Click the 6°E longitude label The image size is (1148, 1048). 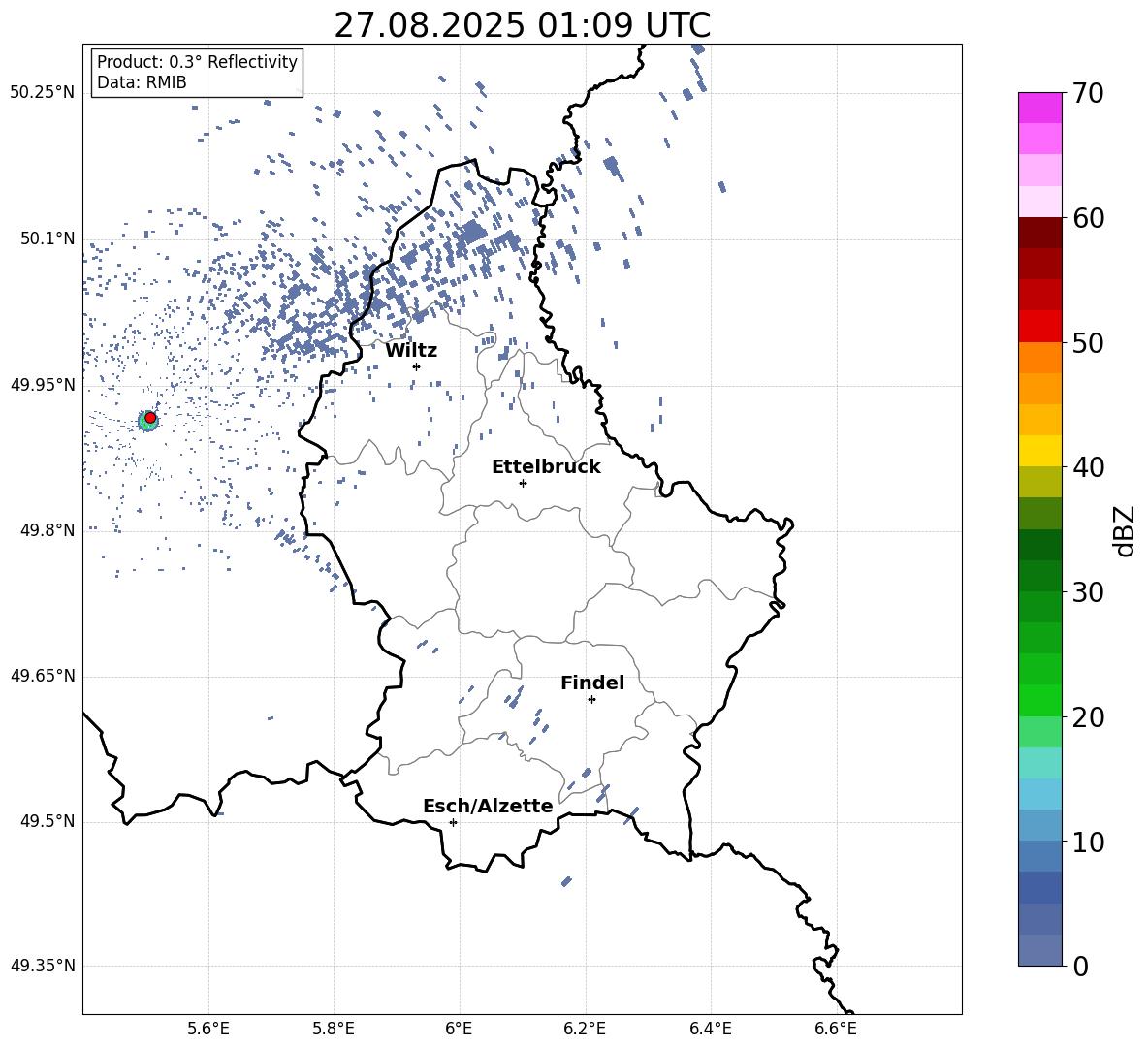click(459, 1029)
